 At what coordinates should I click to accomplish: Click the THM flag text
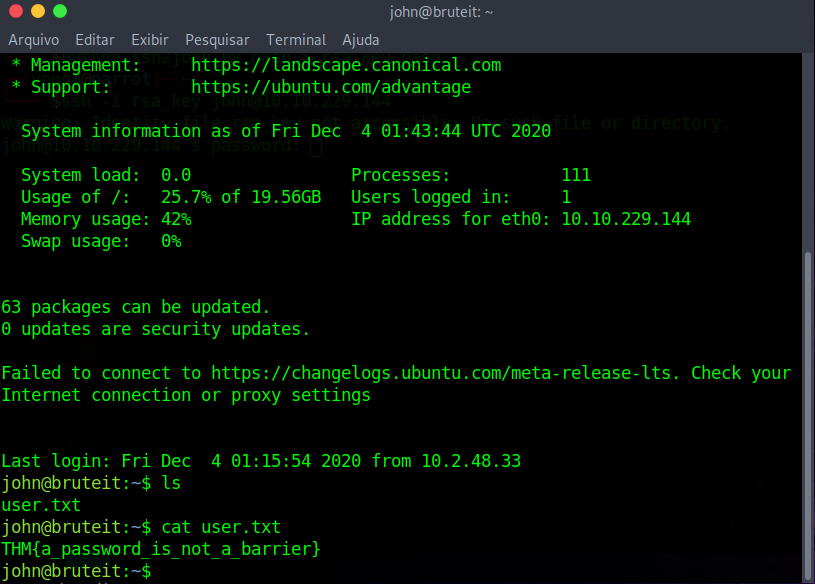(160, 548)
